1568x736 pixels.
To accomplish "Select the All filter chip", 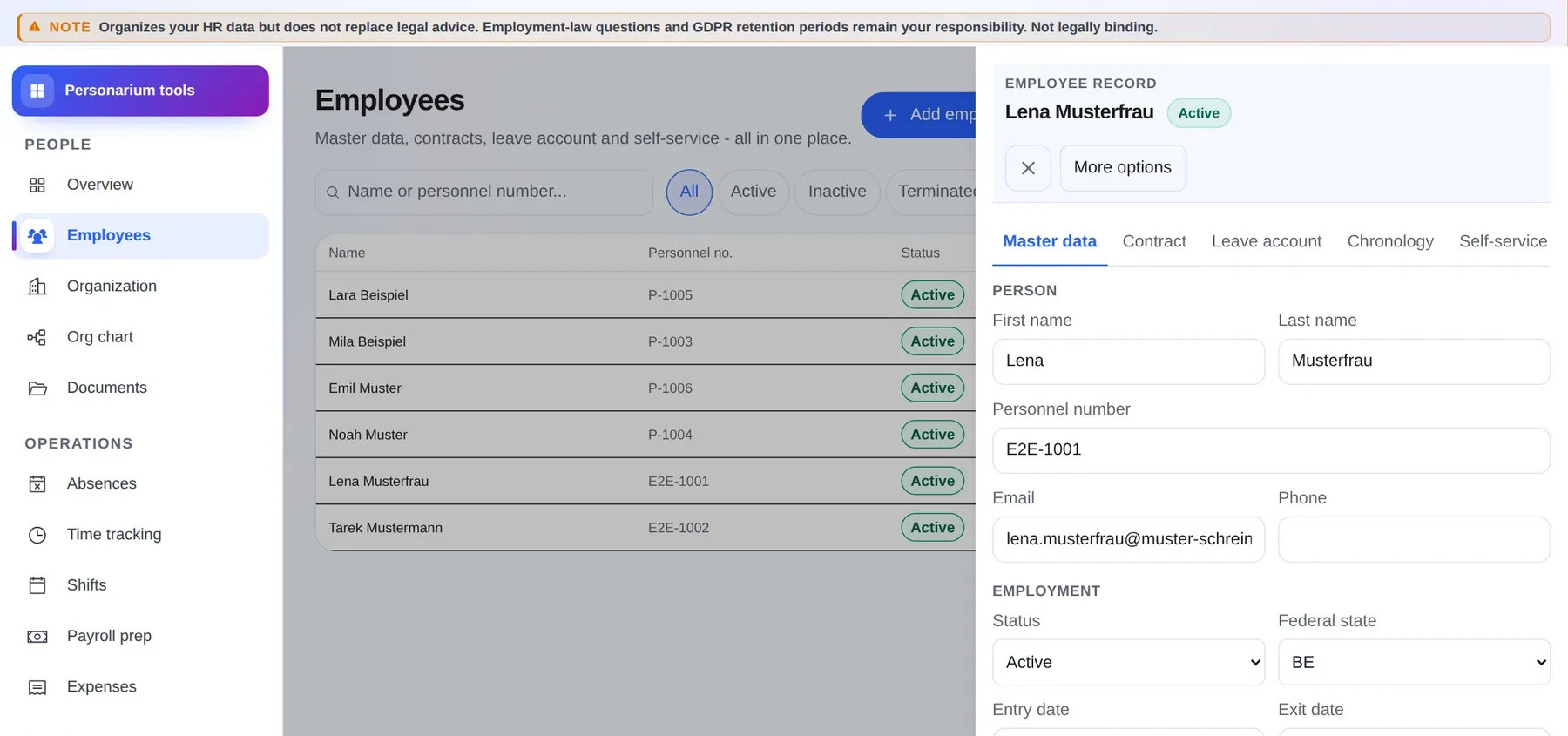I will click(689, 192).
